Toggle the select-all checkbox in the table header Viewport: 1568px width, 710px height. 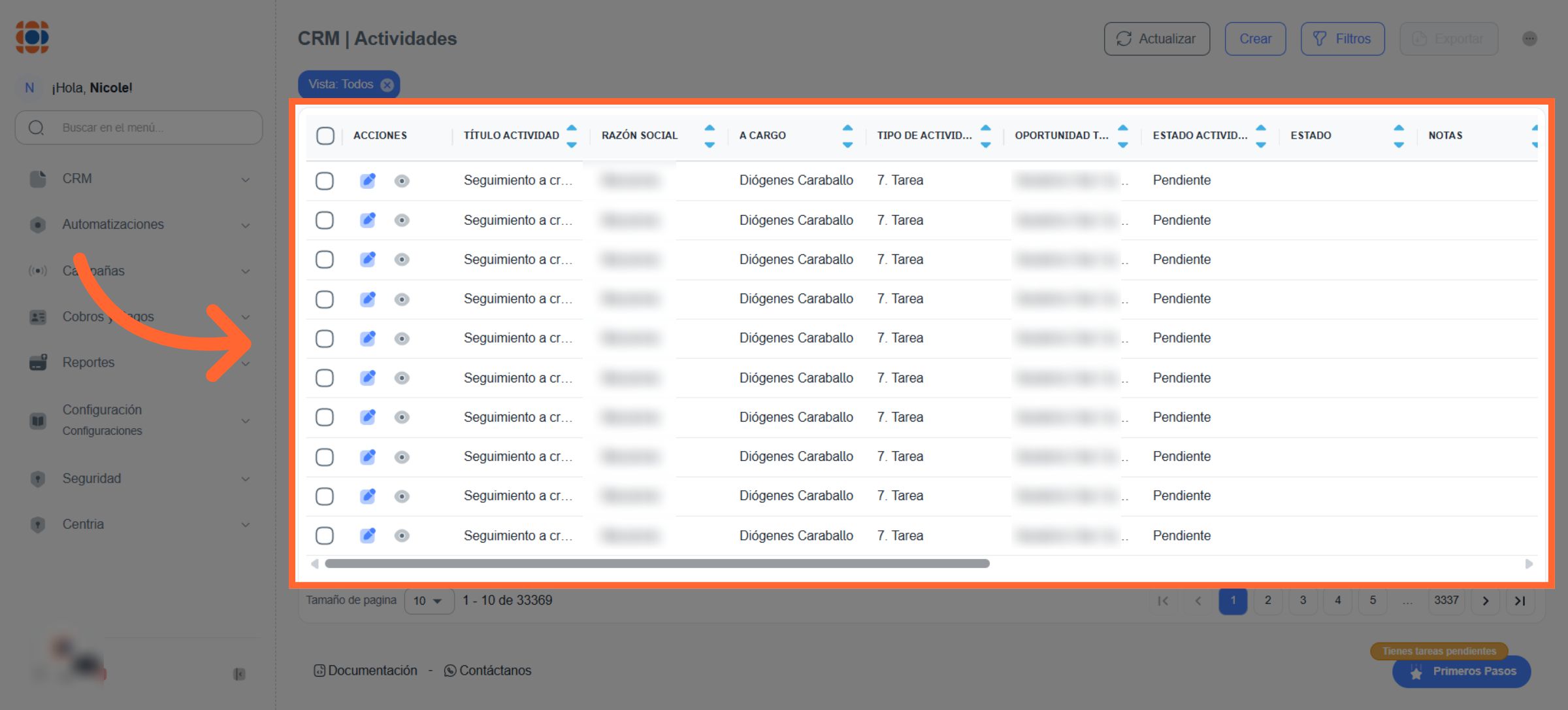(x=325, y=135)
